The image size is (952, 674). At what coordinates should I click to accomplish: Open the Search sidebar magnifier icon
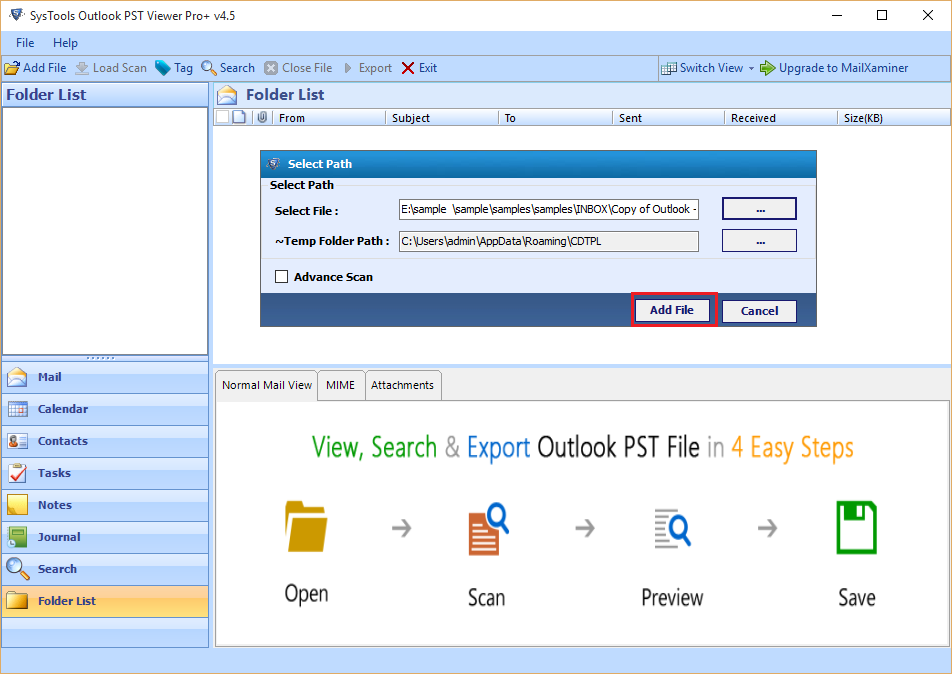point(18,569)
